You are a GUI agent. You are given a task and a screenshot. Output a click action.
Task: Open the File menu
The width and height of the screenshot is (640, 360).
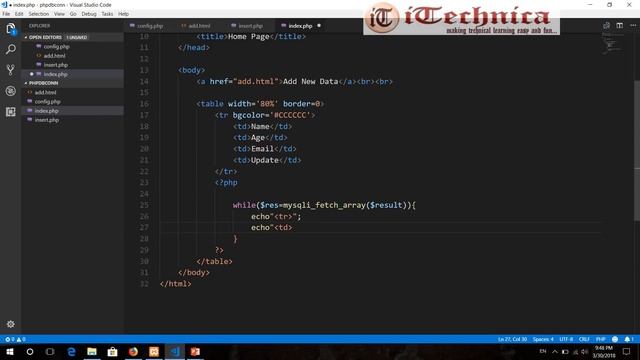click(x=6, y=14)
